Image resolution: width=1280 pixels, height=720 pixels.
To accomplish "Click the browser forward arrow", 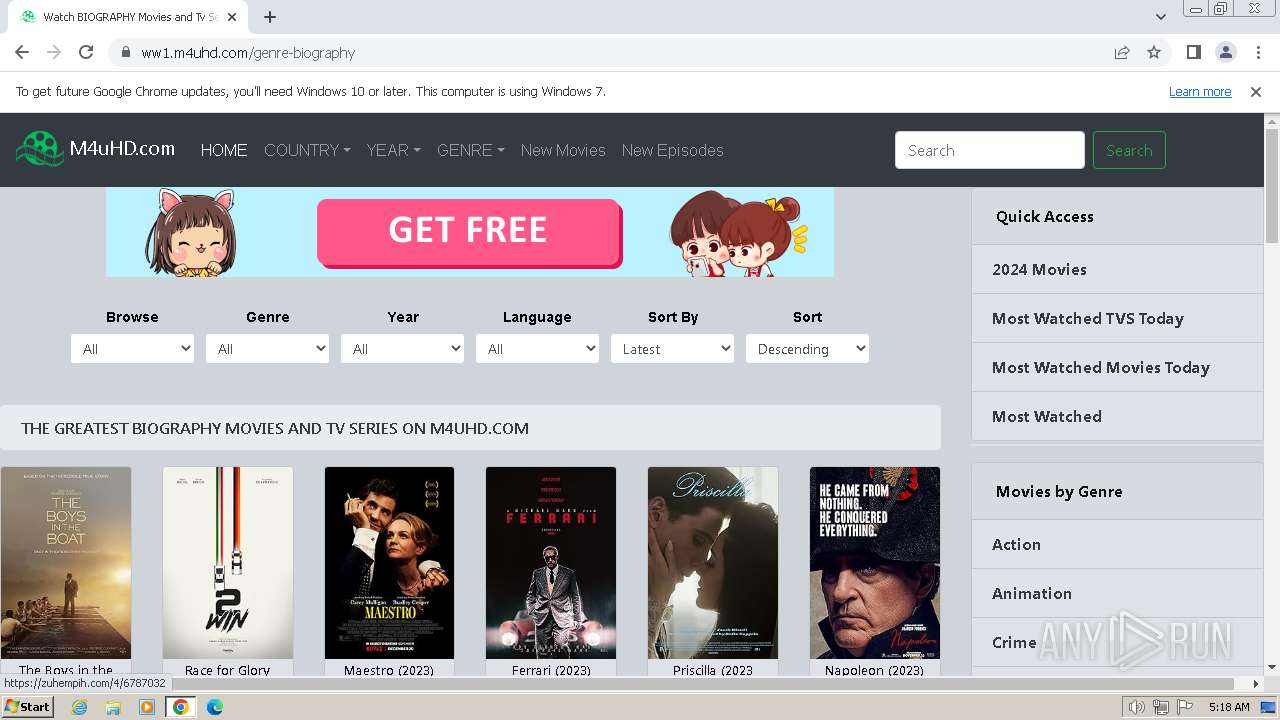I will click(54, 52).
